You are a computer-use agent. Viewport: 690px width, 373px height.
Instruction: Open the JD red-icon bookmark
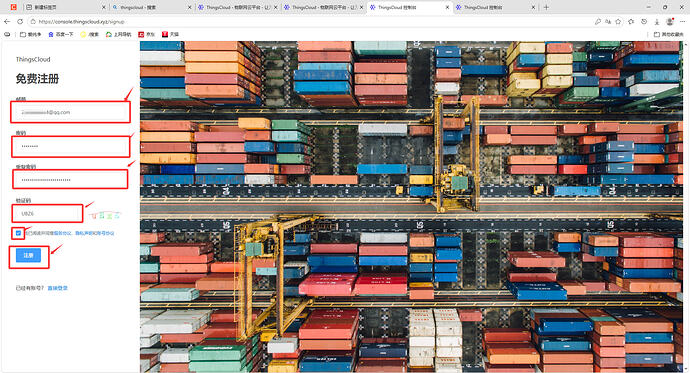tap(147, 34)
